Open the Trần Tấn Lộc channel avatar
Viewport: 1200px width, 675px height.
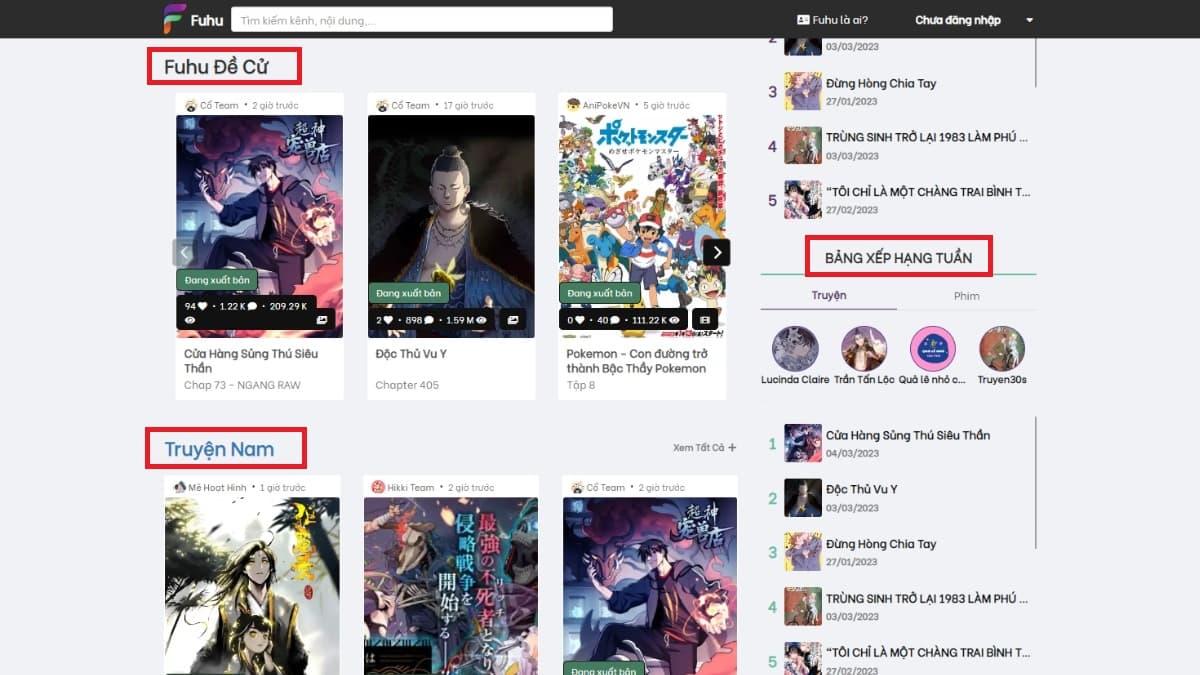click(864, 349)
